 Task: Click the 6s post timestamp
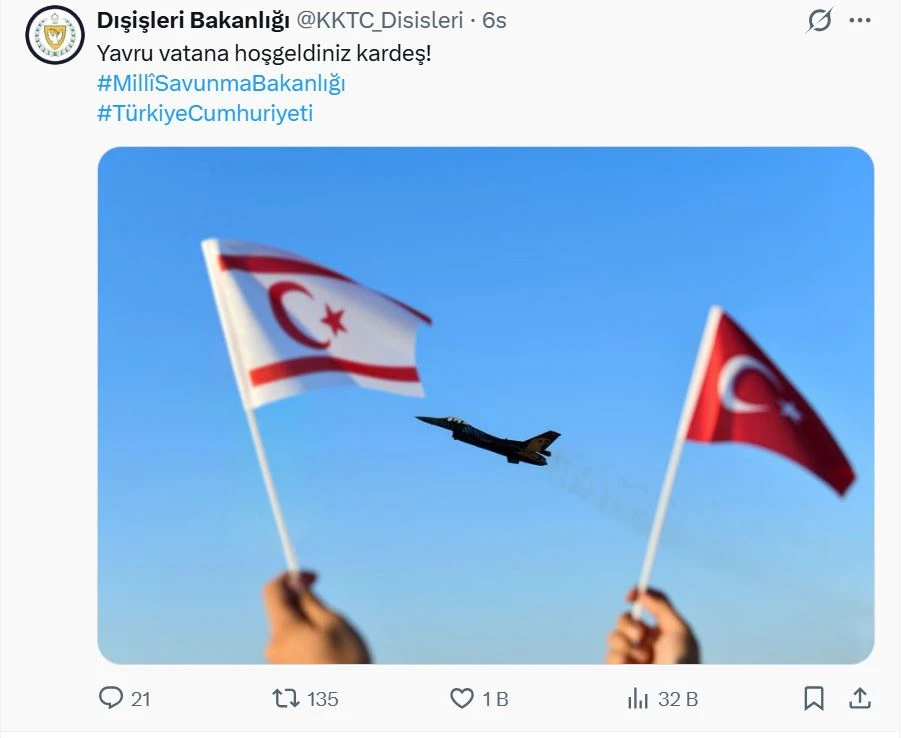click(494, 21)
